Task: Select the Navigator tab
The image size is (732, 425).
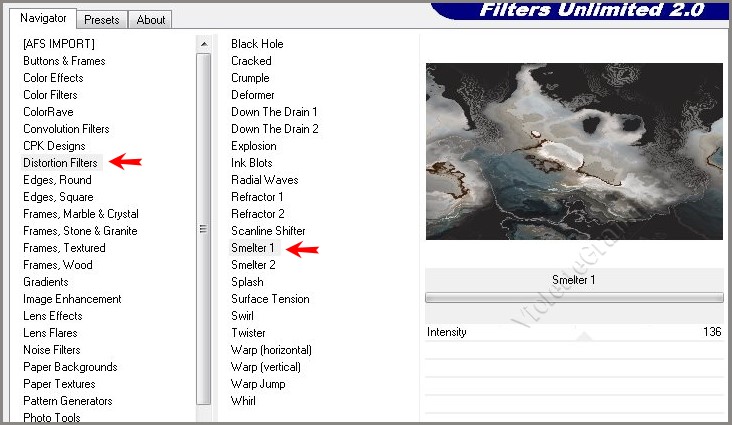Action: pyautogui.click(x=44, y=18)
